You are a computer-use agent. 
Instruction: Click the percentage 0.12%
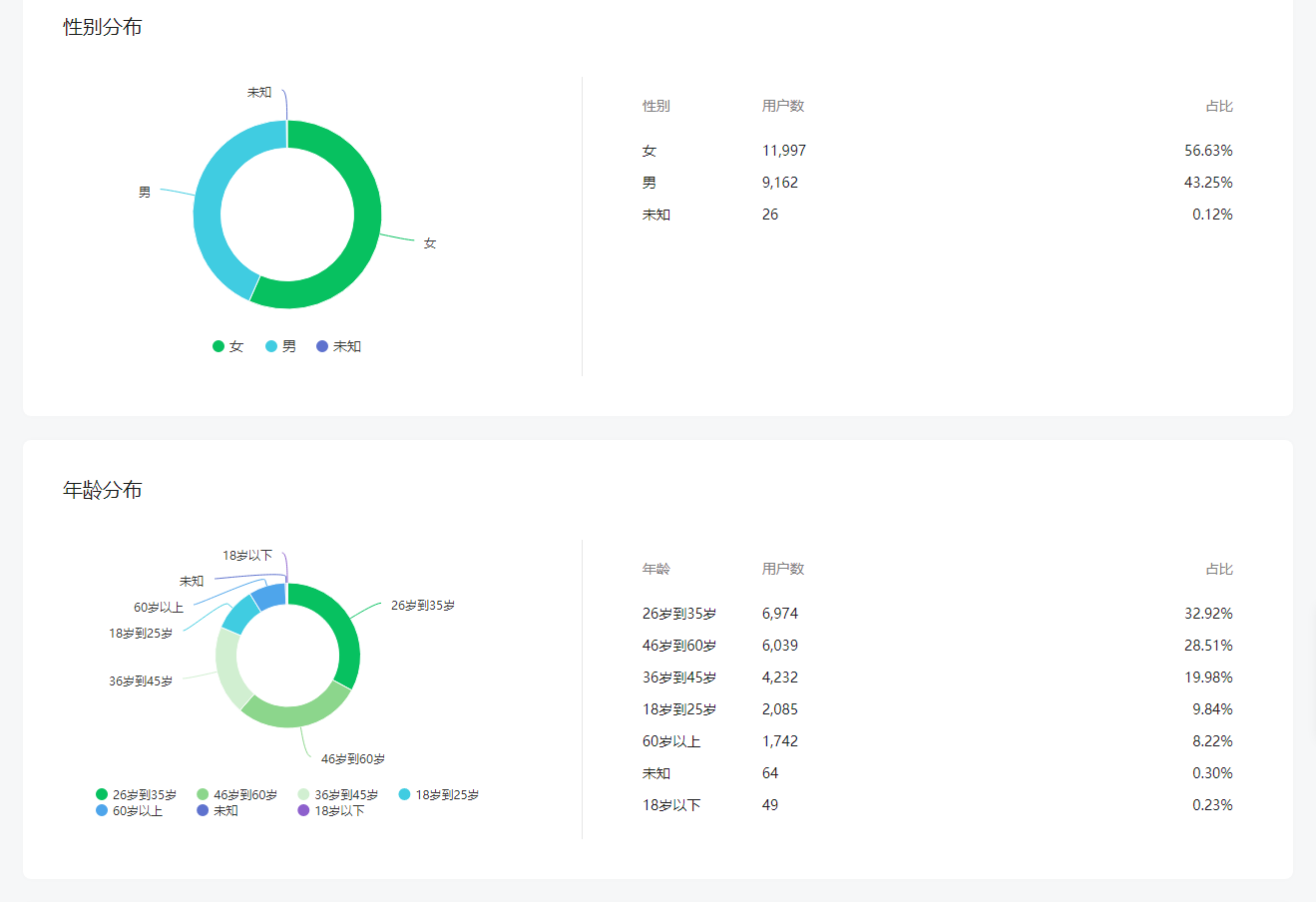pyautogui.click(x=1212, y=215)
